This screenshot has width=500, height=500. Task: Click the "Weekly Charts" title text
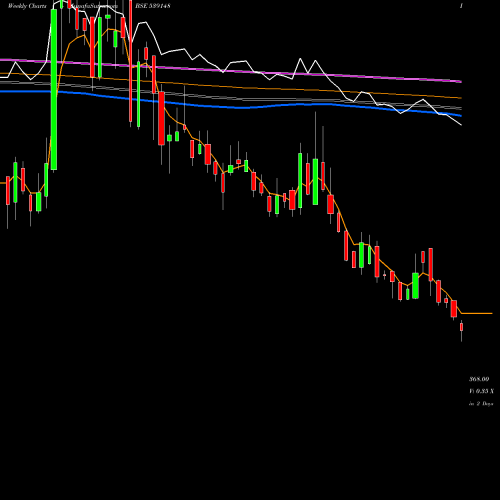pyautogui.click(x=27, y=6)
